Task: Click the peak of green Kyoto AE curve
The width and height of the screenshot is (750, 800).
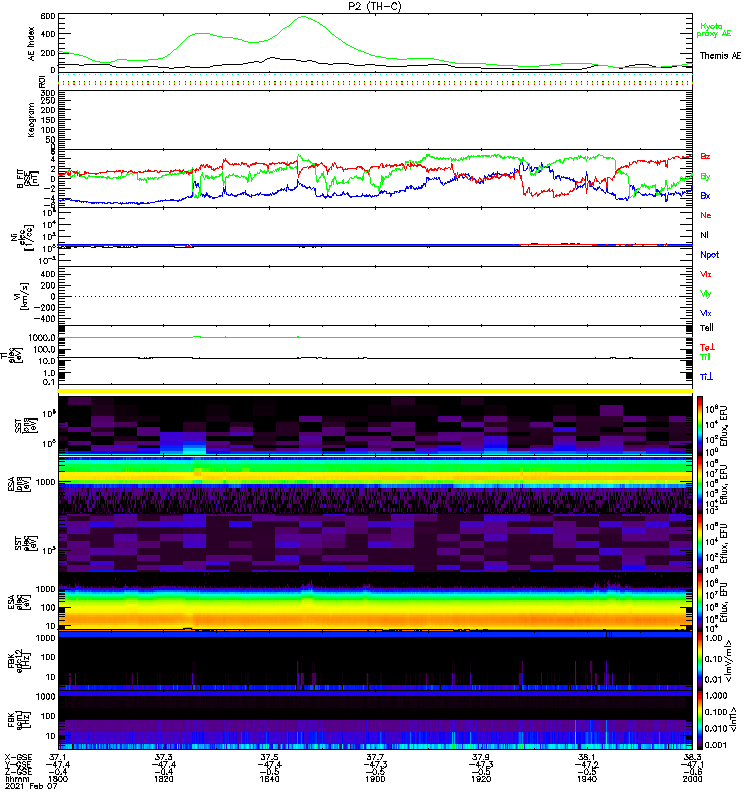Action: pyautogui.click(x=303, y=17)
